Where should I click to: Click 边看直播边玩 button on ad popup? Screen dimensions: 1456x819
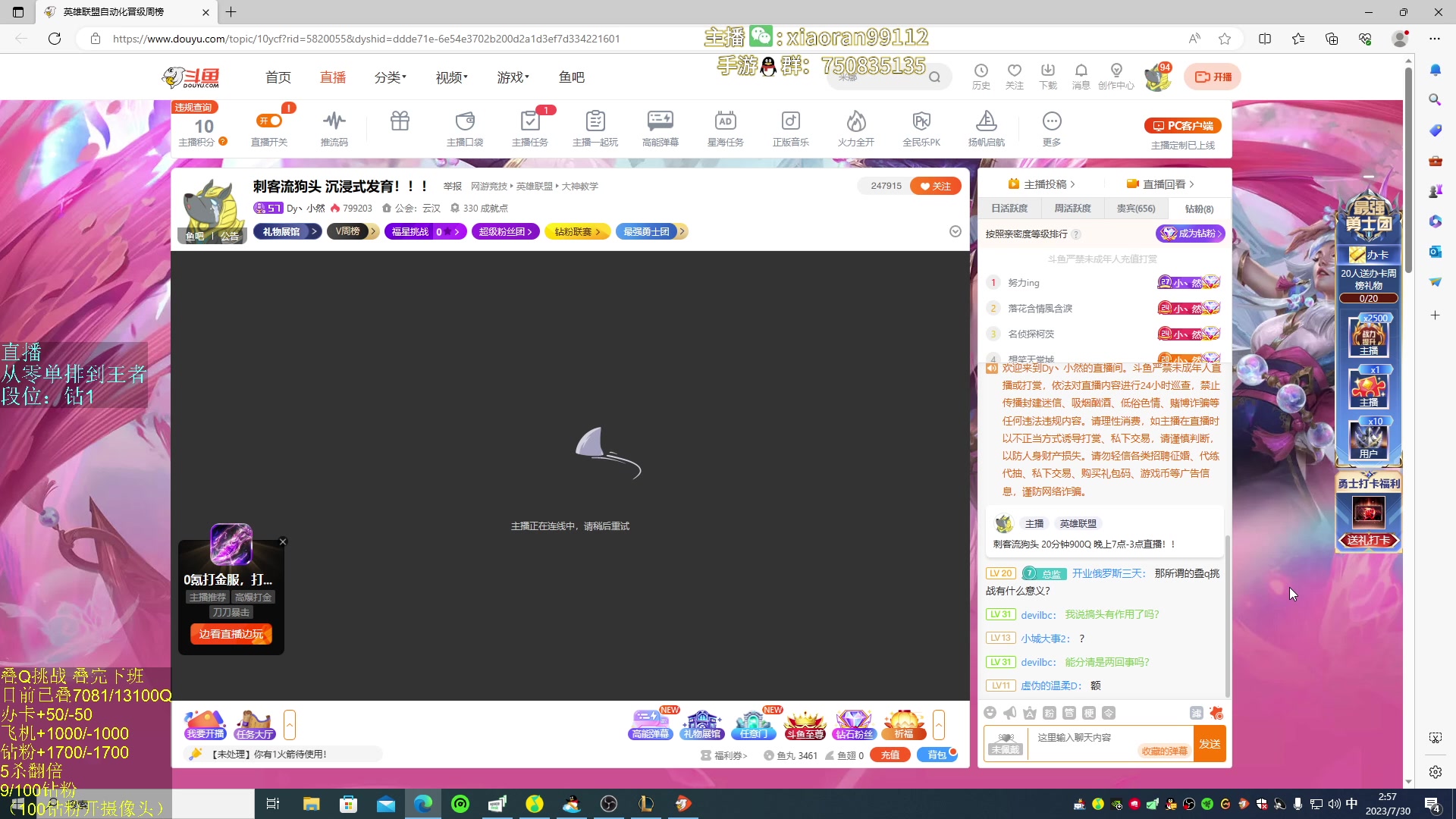(231, 634)
